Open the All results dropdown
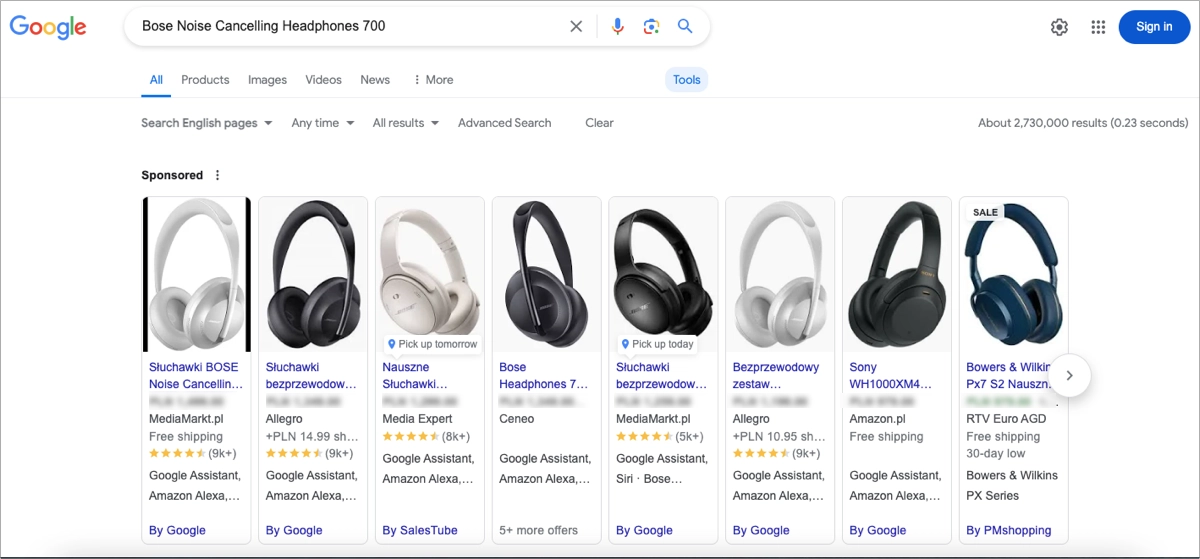This screenshot has height=559, width=1200. click(405, 123)
